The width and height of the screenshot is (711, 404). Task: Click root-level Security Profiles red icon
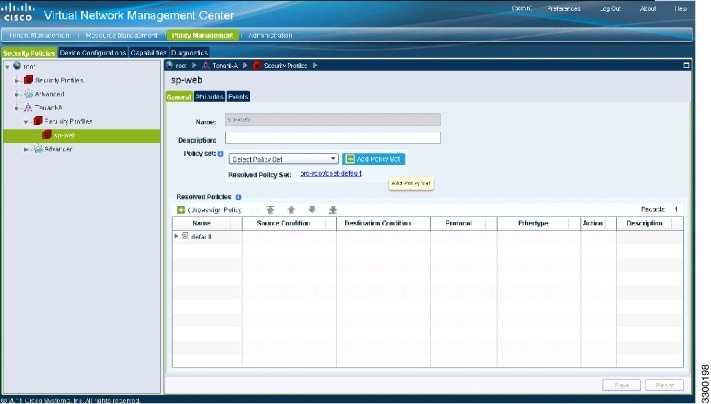coord(28,80)
